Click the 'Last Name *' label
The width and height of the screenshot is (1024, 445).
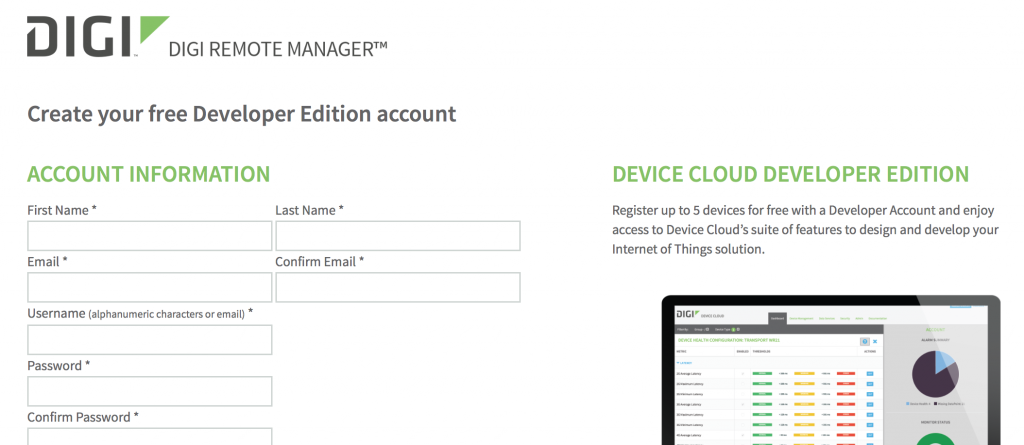point(310,210)
